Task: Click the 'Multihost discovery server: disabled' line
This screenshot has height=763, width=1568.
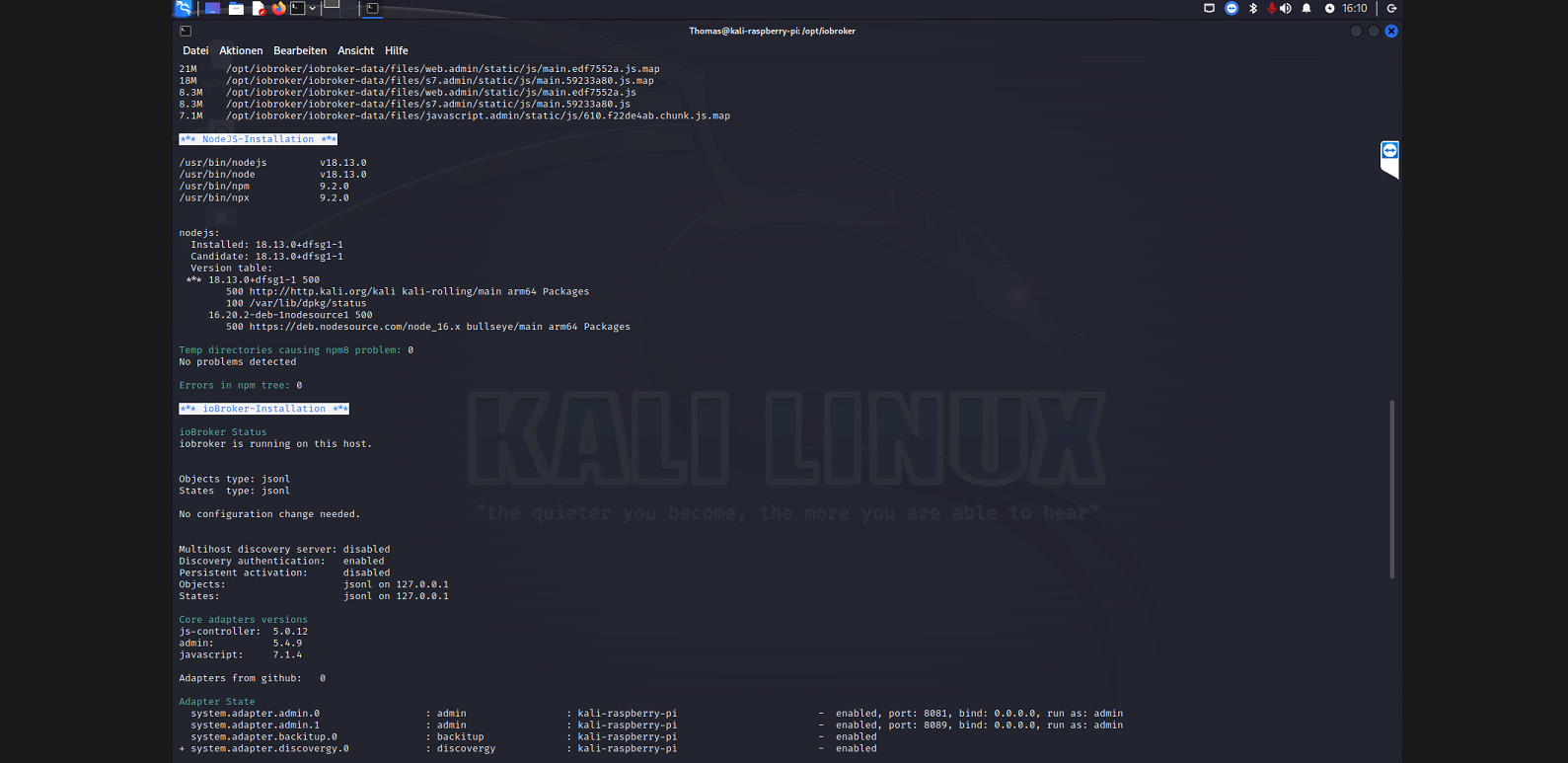Action: pos(284,550)
